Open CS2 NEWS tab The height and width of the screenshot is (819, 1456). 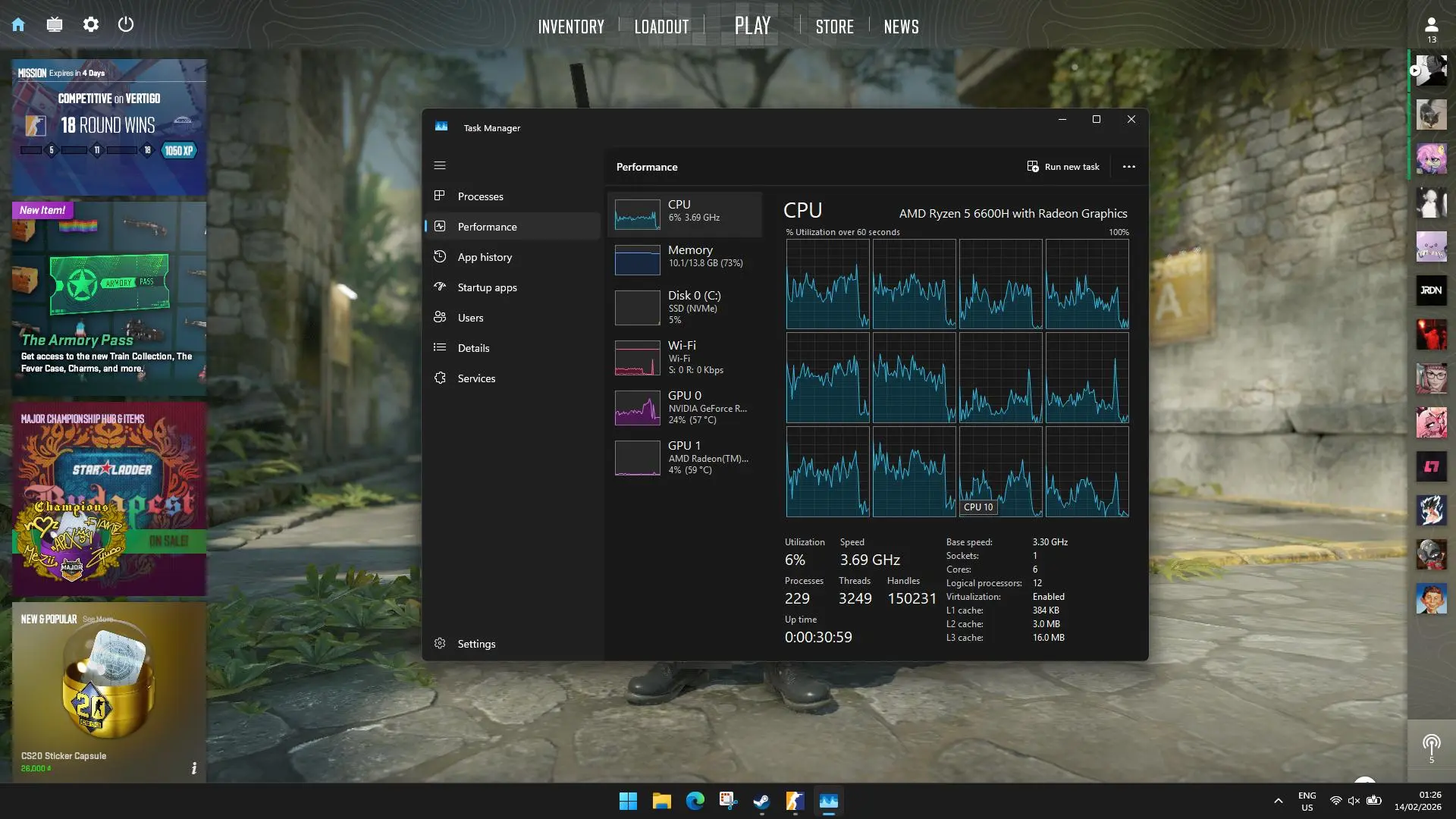coord(901,27)
